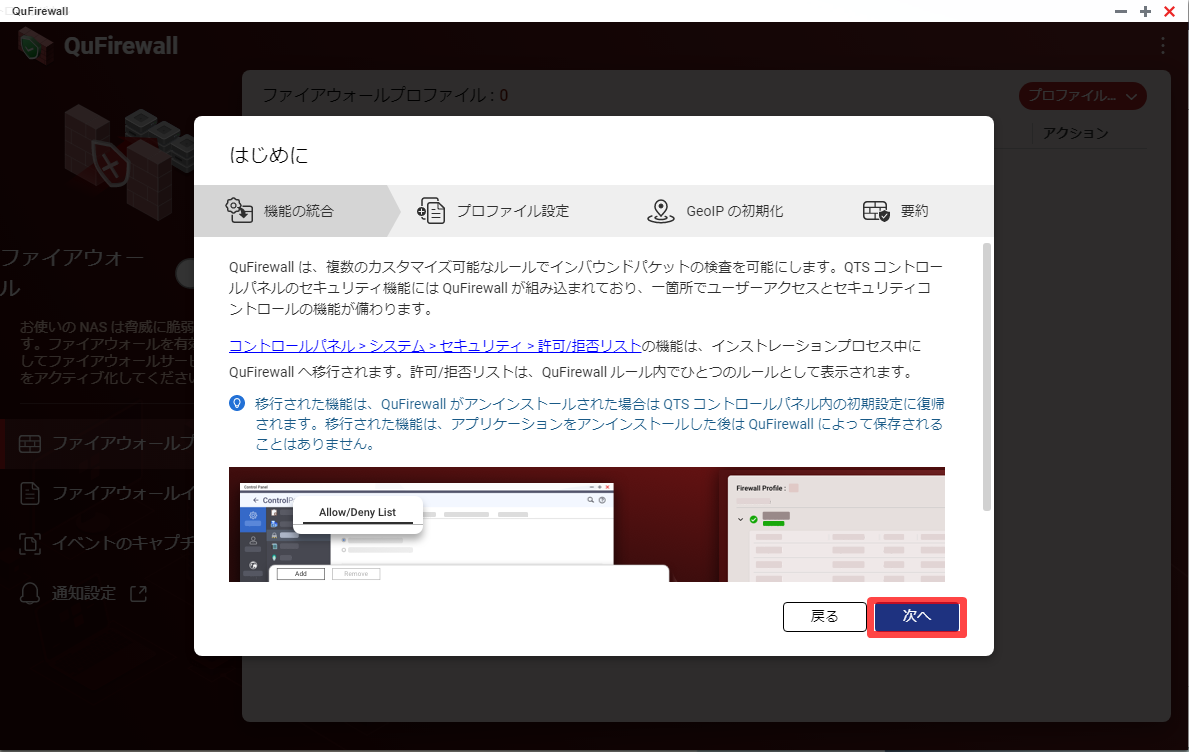1189x752 pixels.
Task: Select the GeoIP の初期化 wizard step
Action: coord(714,211)
